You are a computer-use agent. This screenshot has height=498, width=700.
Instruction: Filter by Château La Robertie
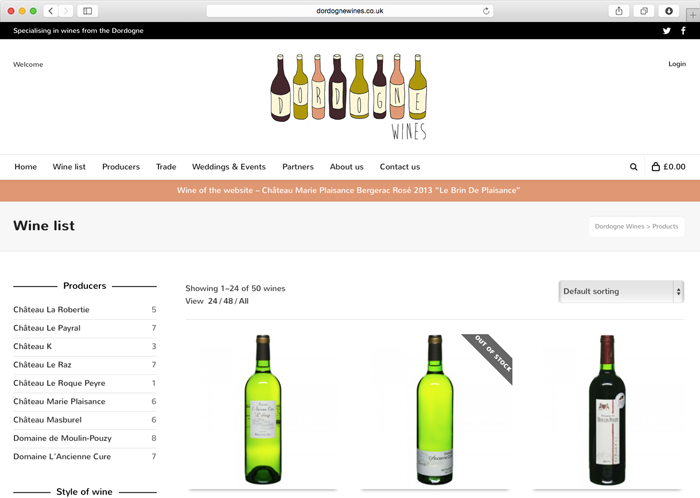tap(51, 310)
